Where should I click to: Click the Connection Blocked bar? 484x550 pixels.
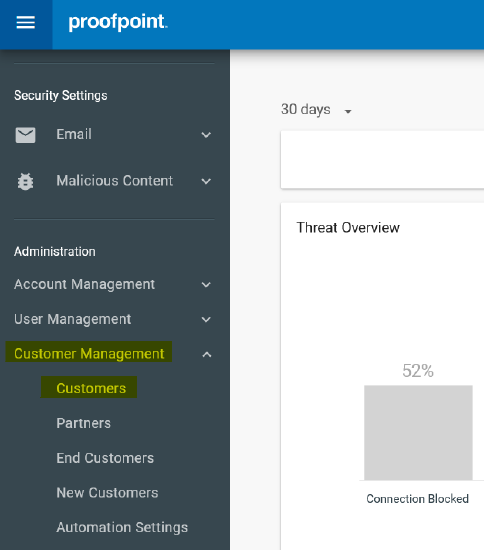pyautogui.click(x=418, y=432)
